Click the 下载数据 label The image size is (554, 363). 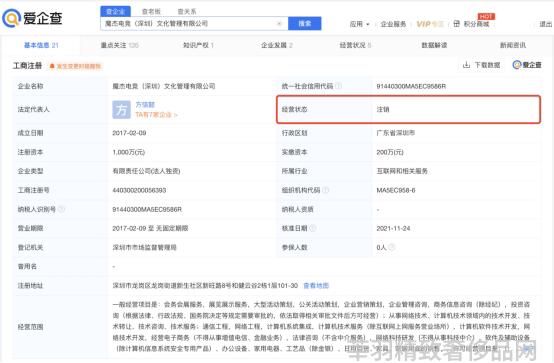click(487, 65)
